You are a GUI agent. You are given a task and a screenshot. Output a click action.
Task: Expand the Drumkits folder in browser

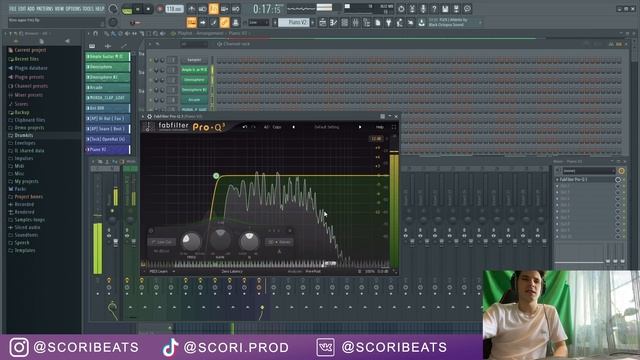point(24,135)
